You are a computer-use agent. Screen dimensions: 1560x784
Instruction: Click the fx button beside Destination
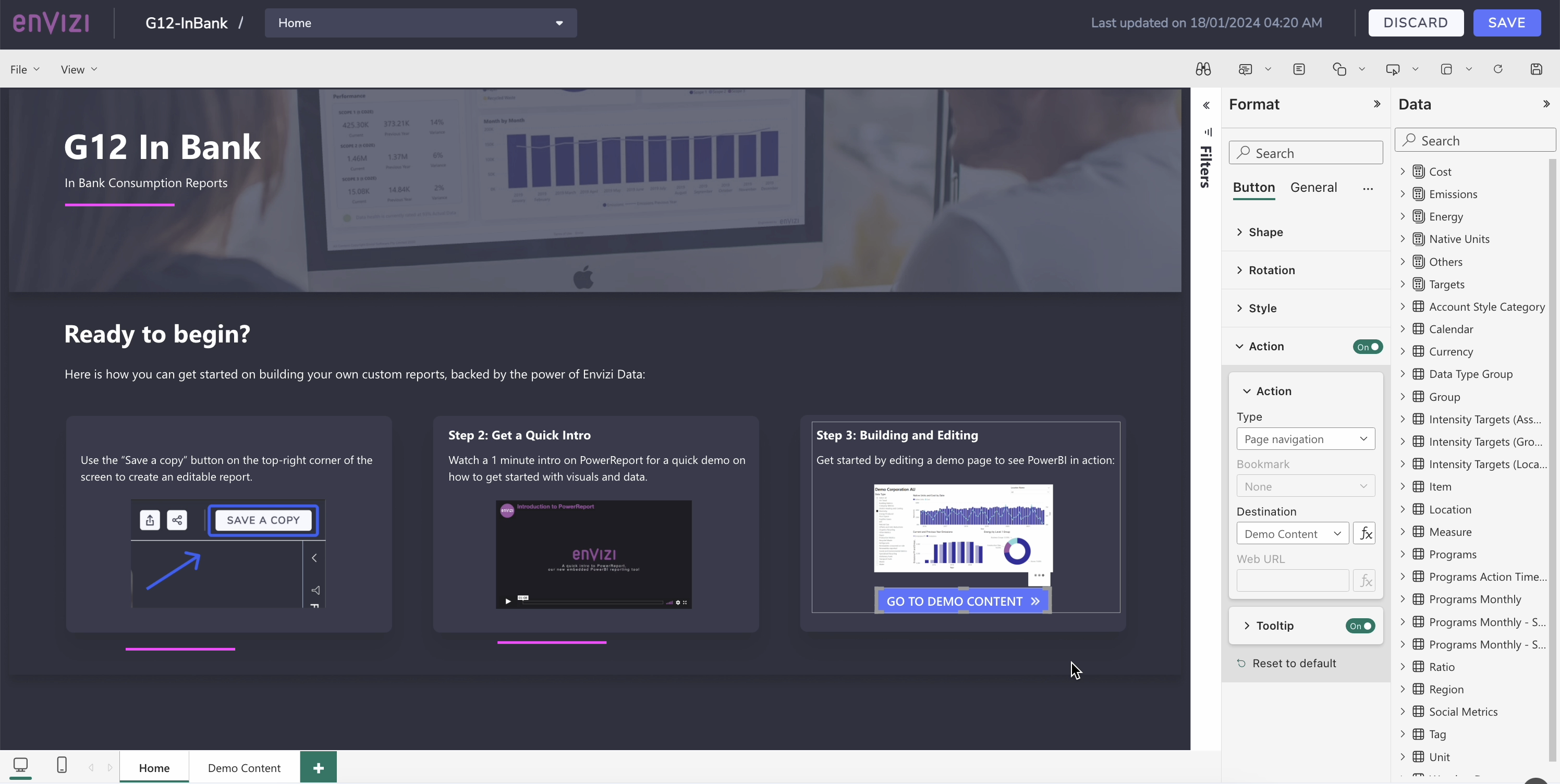tap(1364, 533)
